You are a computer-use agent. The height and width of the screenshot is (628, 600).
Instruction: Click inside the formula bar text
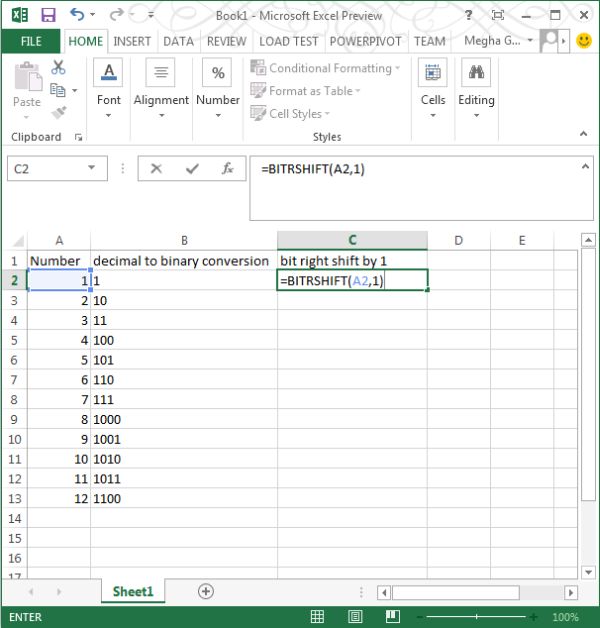(313, 169)
